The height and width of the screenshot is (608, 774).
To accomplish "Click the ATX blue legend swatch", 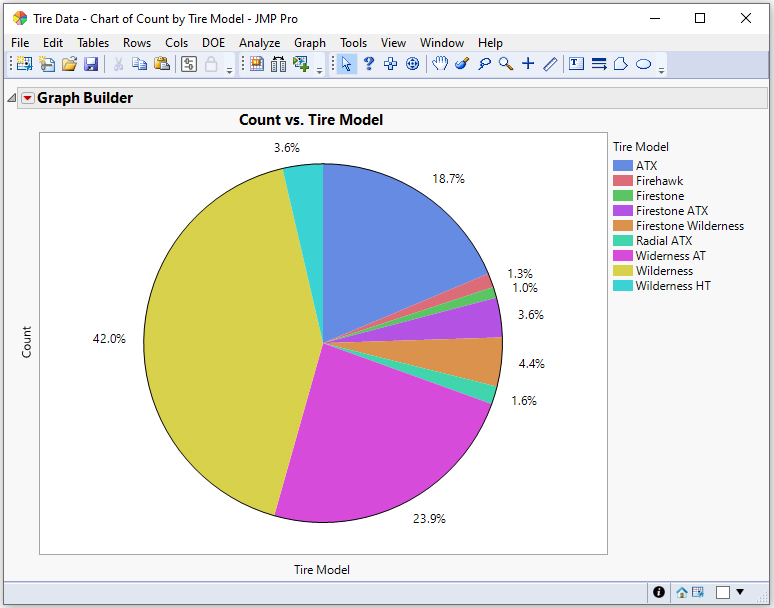I will [622, 166].
